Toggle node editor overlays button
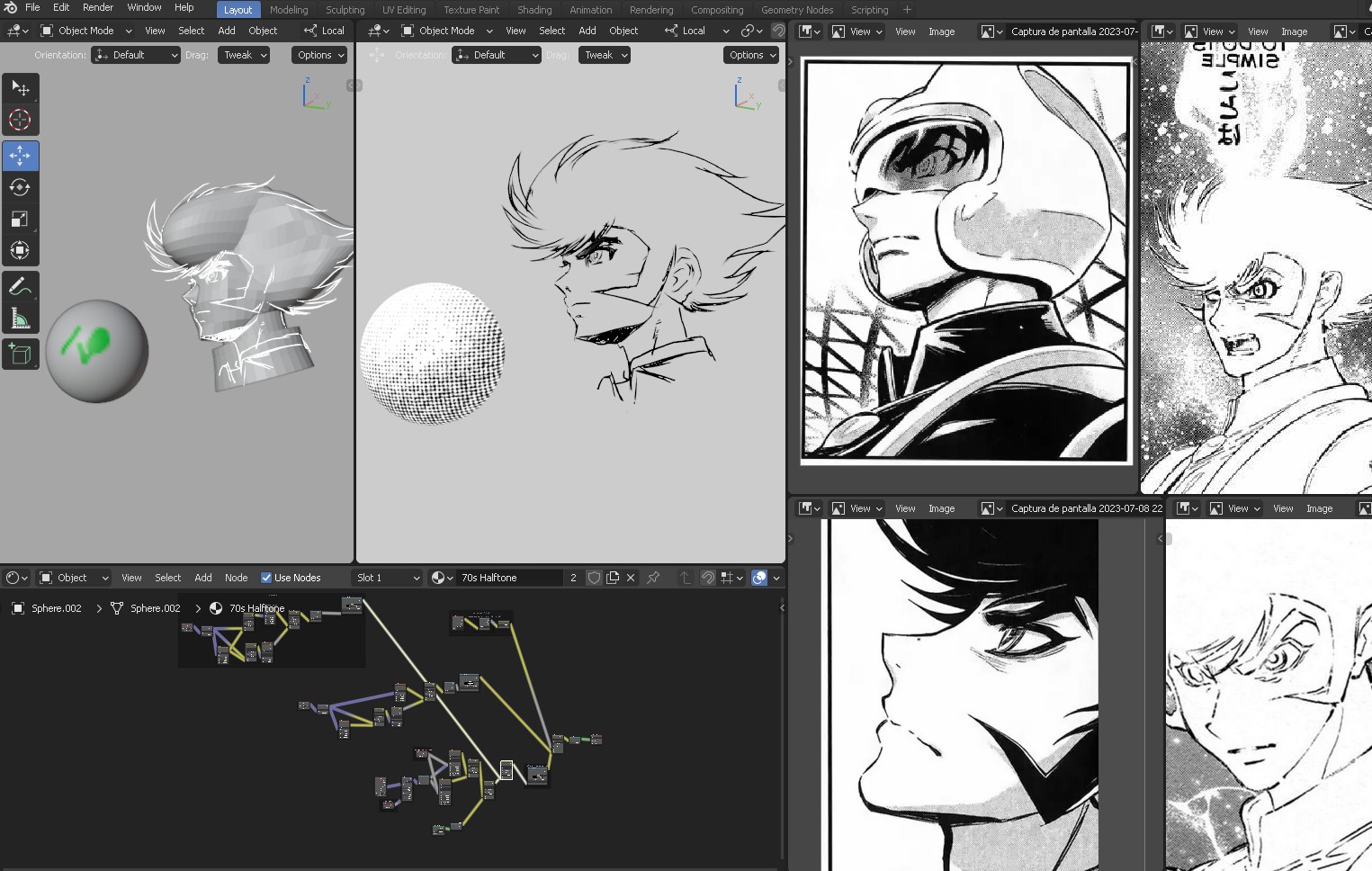 (759, 578)
